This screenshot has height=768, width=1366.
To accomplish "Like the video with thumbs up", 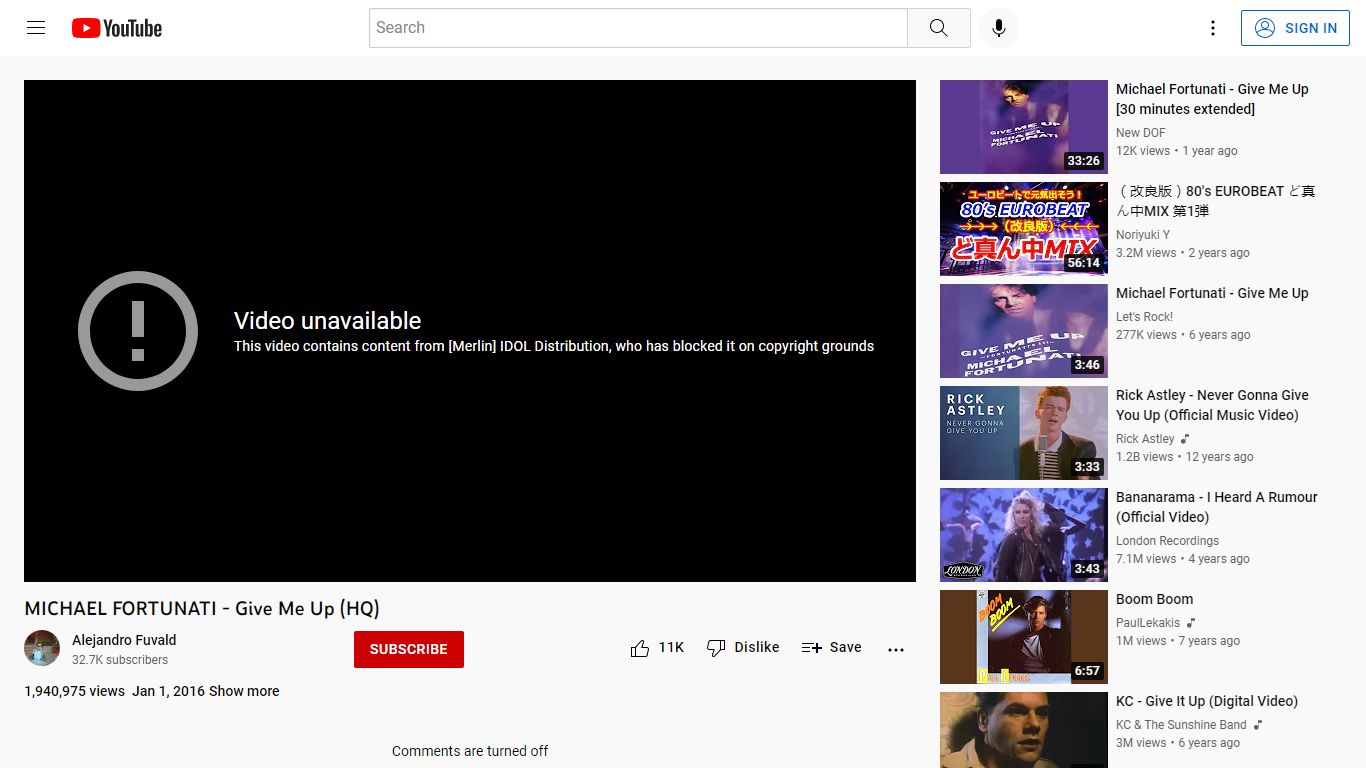I will click(x=640, y=648).
